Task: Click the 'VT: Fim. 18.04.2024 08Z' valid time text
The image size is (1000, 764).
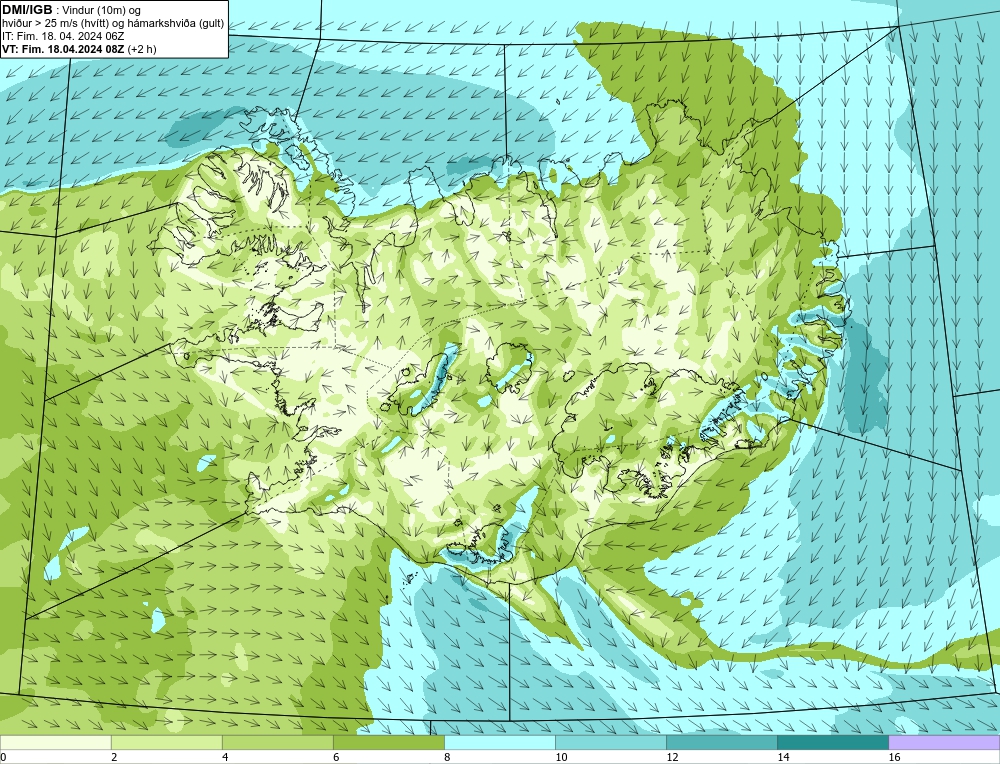Action: click(64, 48)
